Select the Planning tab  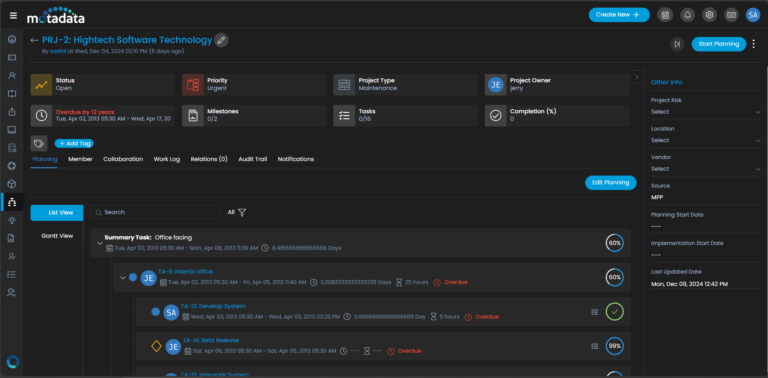45,159
